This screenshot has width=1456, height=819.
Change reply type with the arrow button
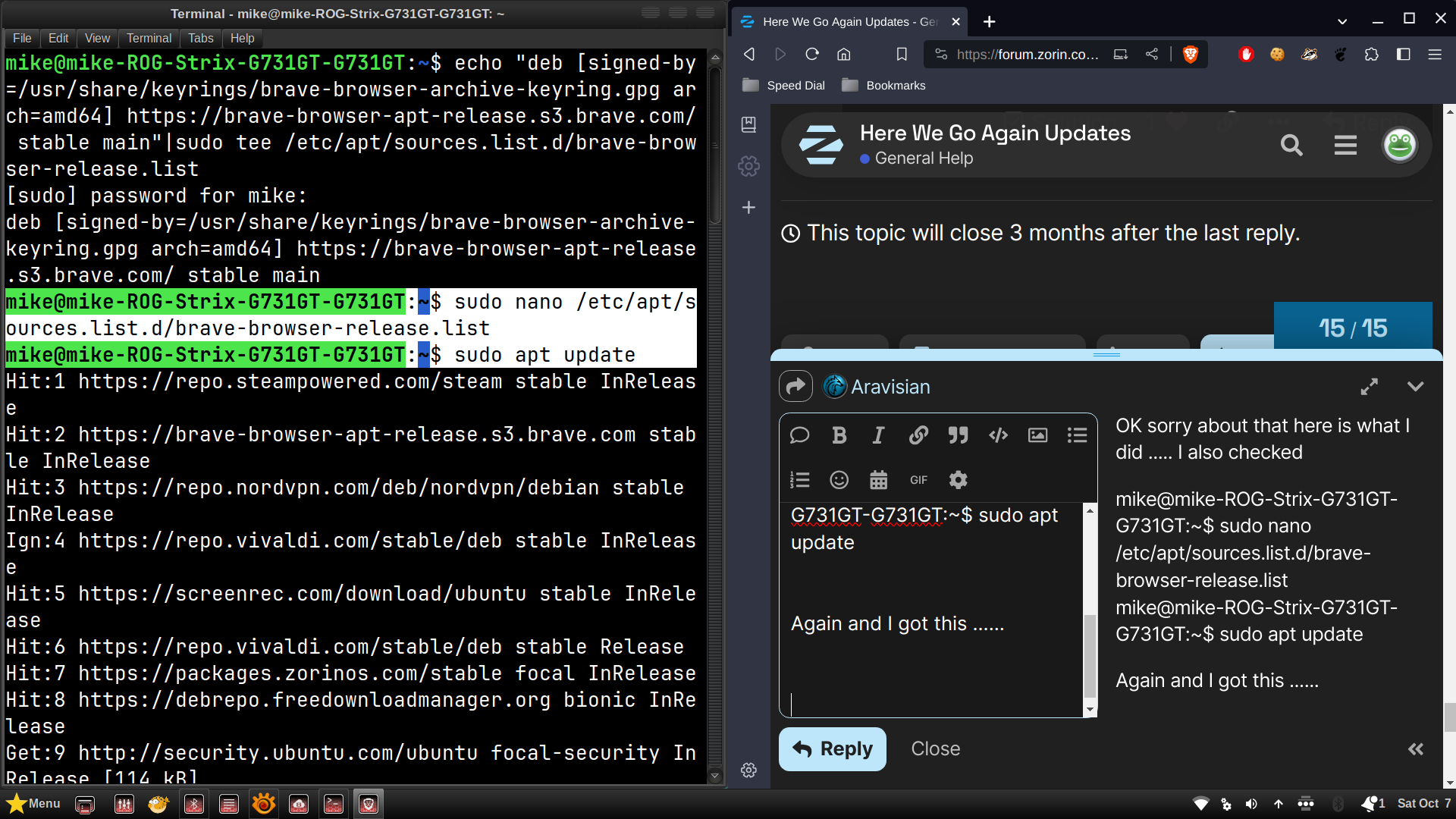coord(795,387)
